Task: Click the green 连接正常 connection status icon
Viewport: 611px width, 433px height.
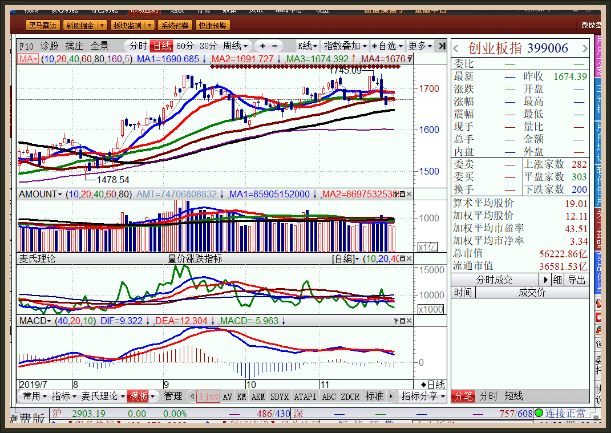Action: click(539, 413)
